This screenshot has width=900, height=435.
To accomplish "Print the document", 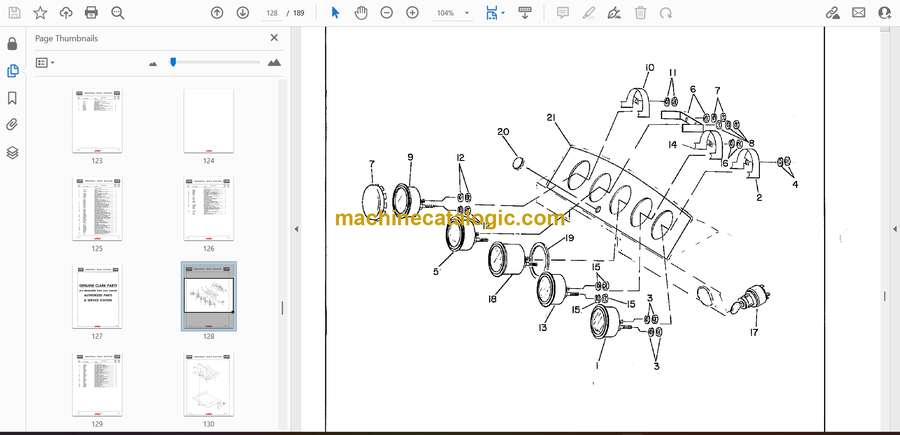I will click(91, 13).
